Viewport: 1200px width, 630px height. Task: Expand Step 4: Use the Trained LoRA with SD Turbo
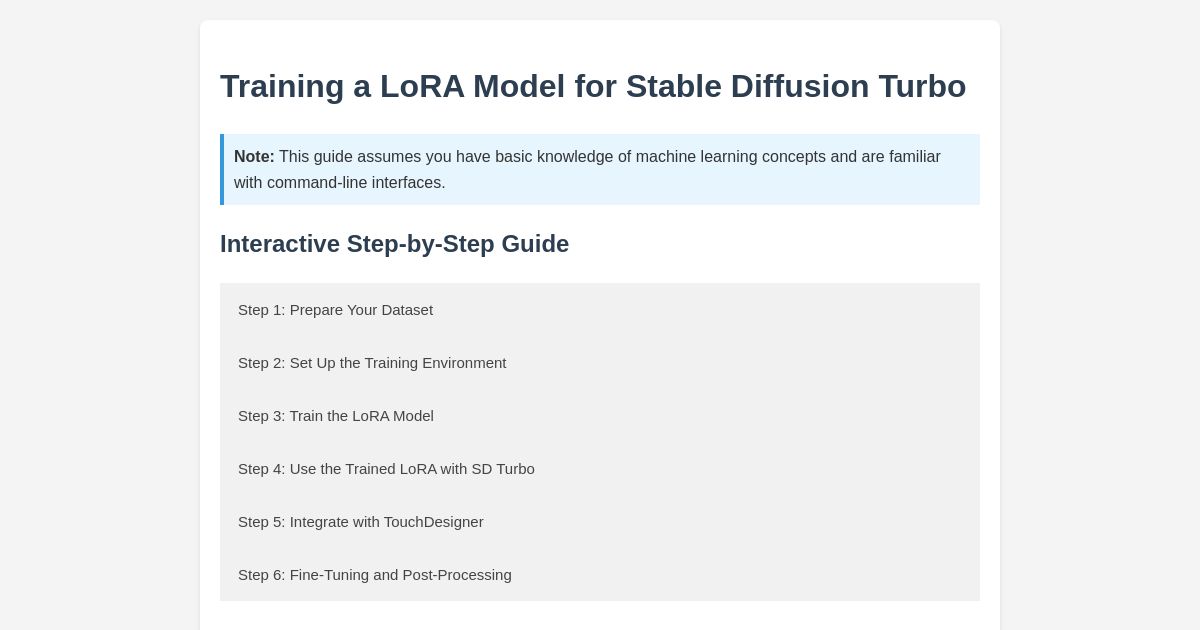pos(386,469)
